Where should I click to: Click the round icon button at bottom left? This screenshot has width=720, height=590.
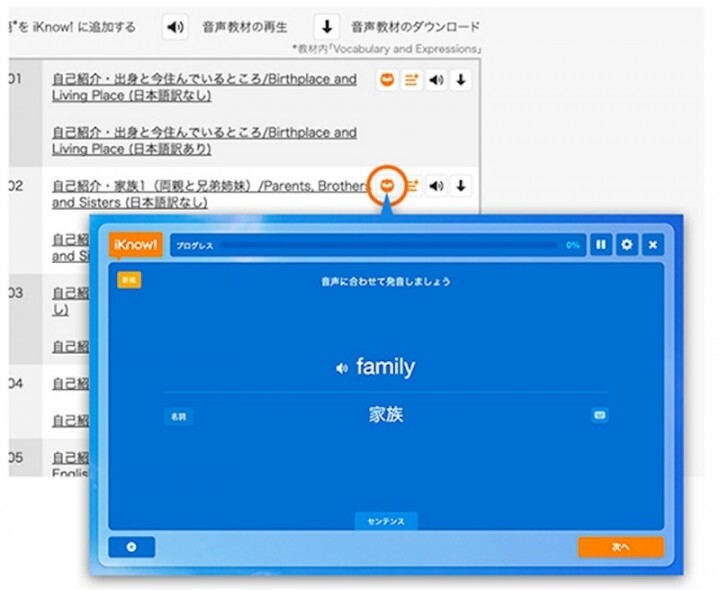pyautogui.click(x=131, y=547)
